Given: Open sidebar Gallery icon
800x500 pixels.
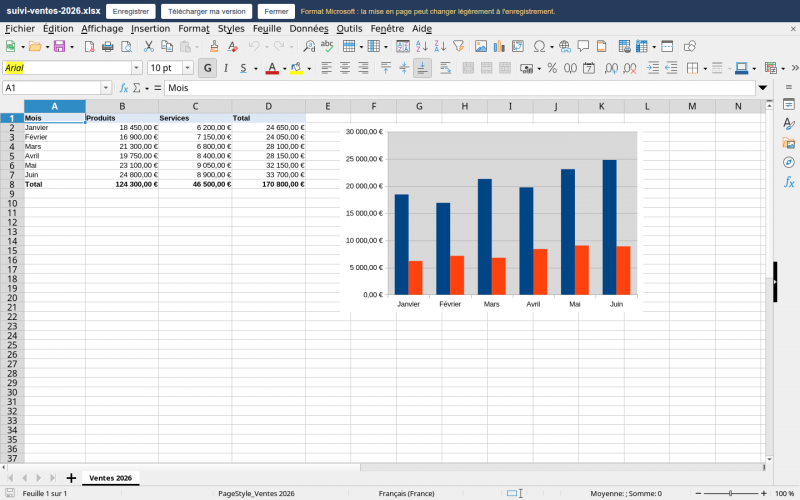Looking at the screenshot, I should pos(789,143).
